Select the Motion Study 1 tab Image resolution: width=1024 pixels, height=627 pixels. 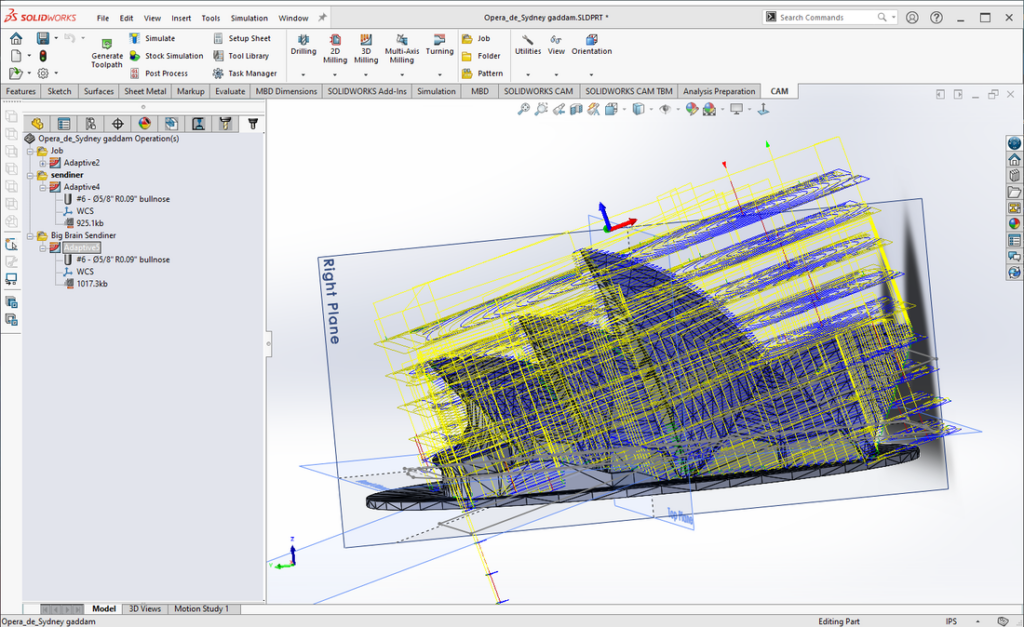(201, 609)
